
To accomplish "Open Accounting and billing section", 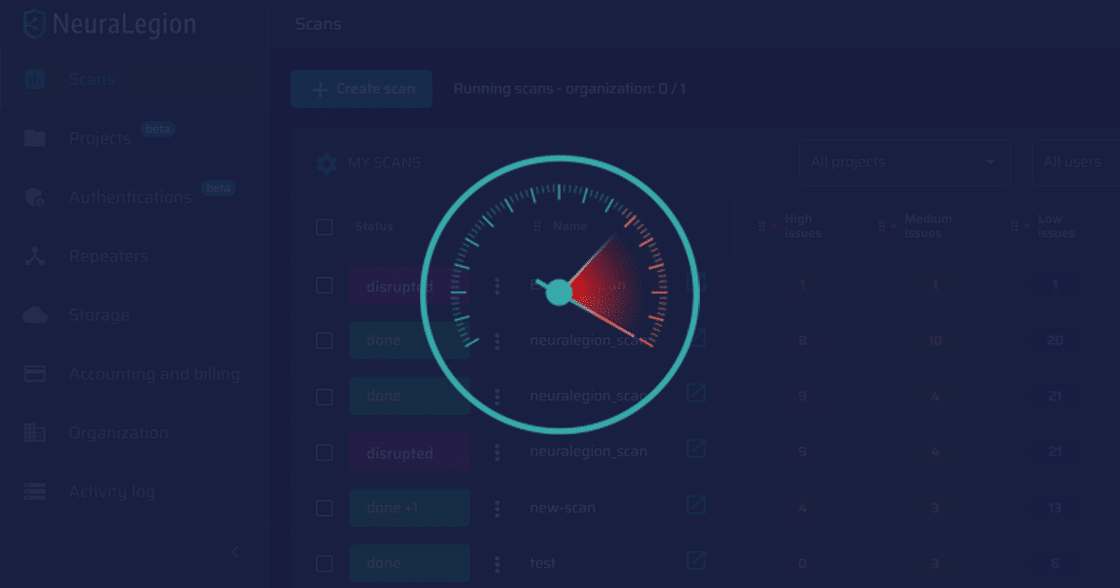I will click(154, 374).
